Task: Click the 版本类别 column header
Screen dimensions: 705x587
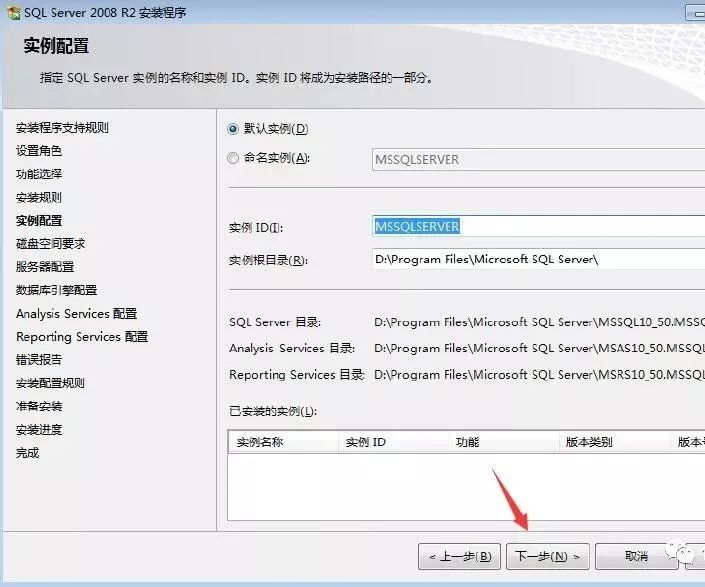Action: click(x=614, y=442)
